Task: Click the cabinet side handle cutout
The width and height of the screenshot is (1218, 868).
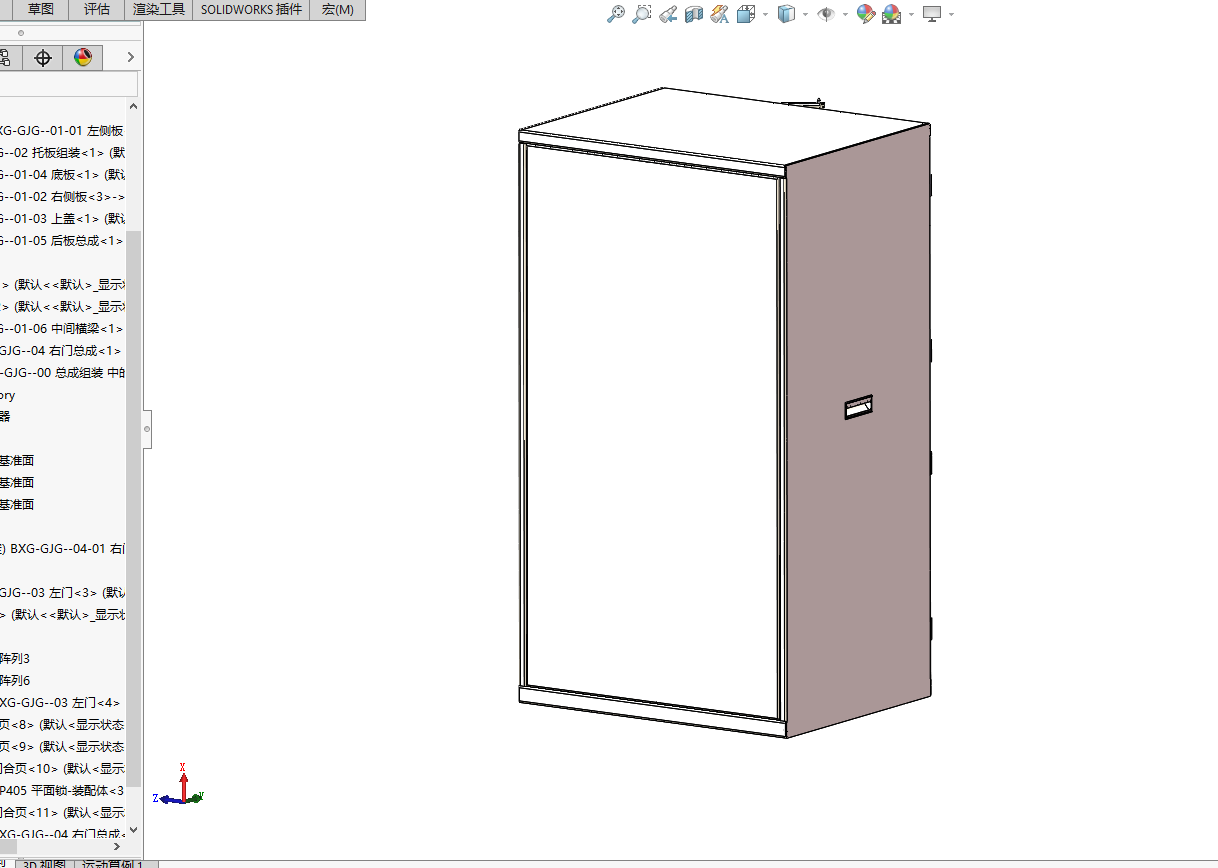Action: [x=859, y=406]
